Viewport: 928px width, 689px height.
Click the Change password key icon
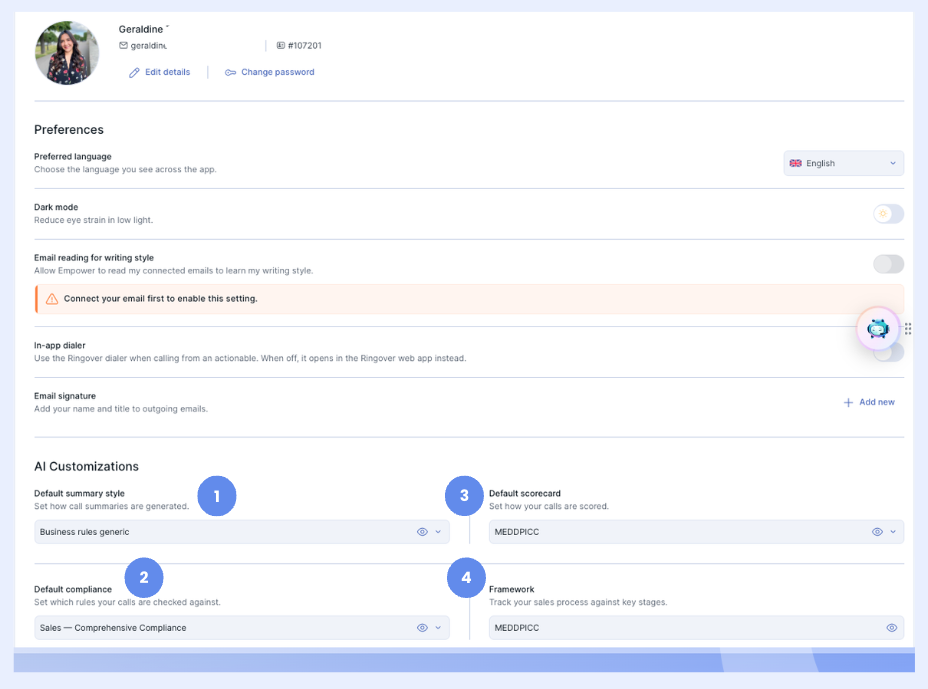tap(230, 72)
